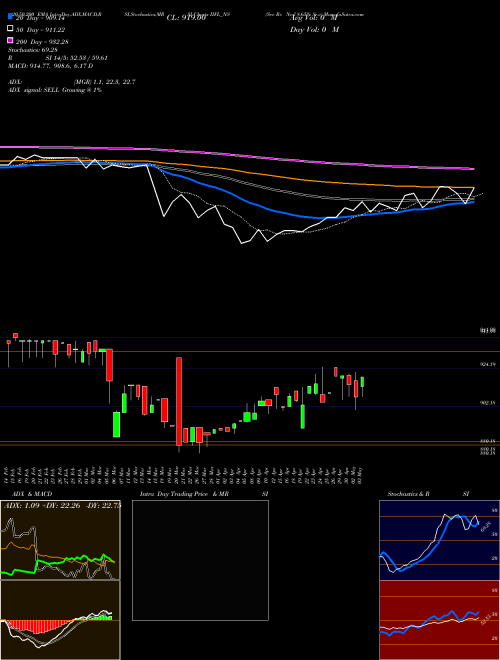Click the 'Stochastics: 69.28' readout
Screen dimensions: 500x660
[33, 50]
